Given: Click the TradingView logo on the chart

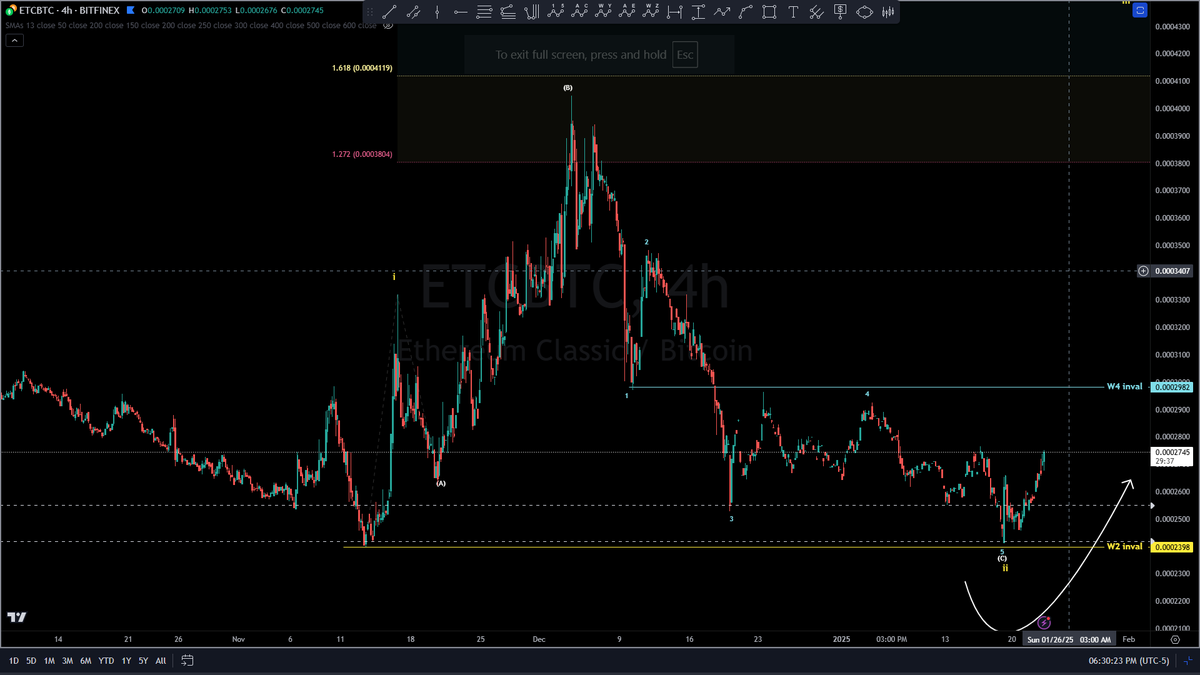Looking at the screenshot, I should 17,618.
